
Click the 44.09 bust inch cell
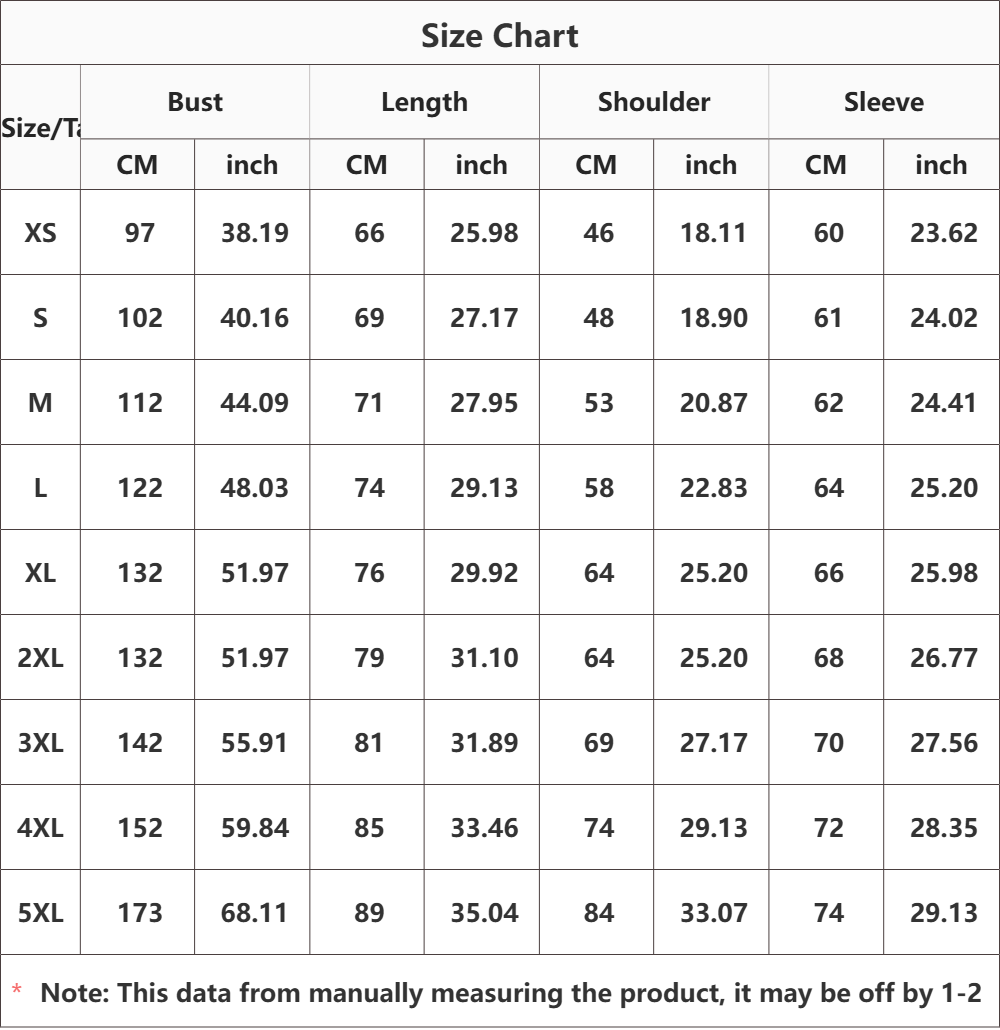(254, 402)
